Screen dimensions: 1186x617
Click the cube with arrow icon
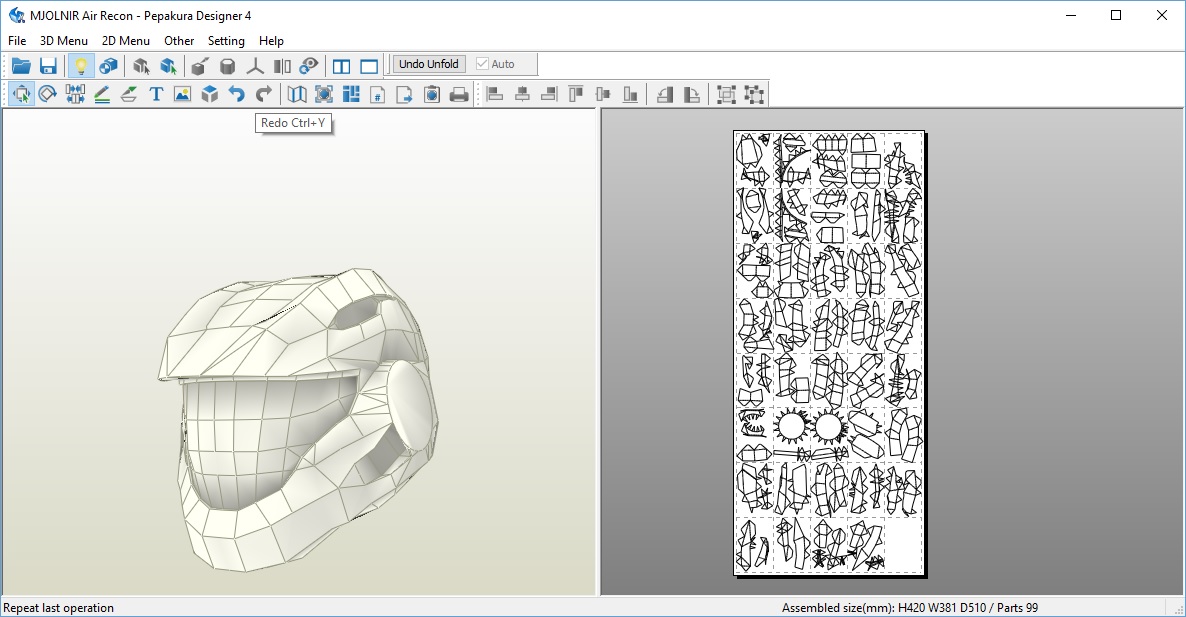[200, 66]
